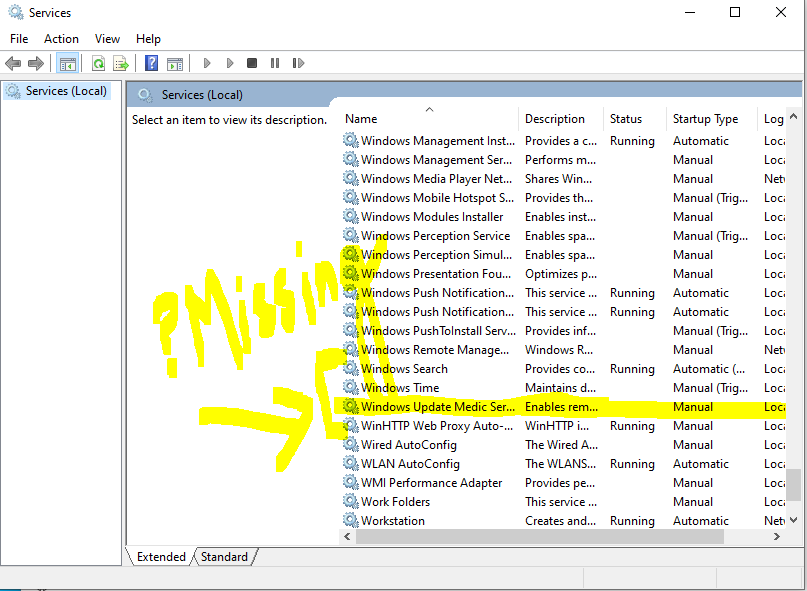Click 'Select an item to view its description' text
This screenshot has width=807, height=591.
(x=230, y=120)
